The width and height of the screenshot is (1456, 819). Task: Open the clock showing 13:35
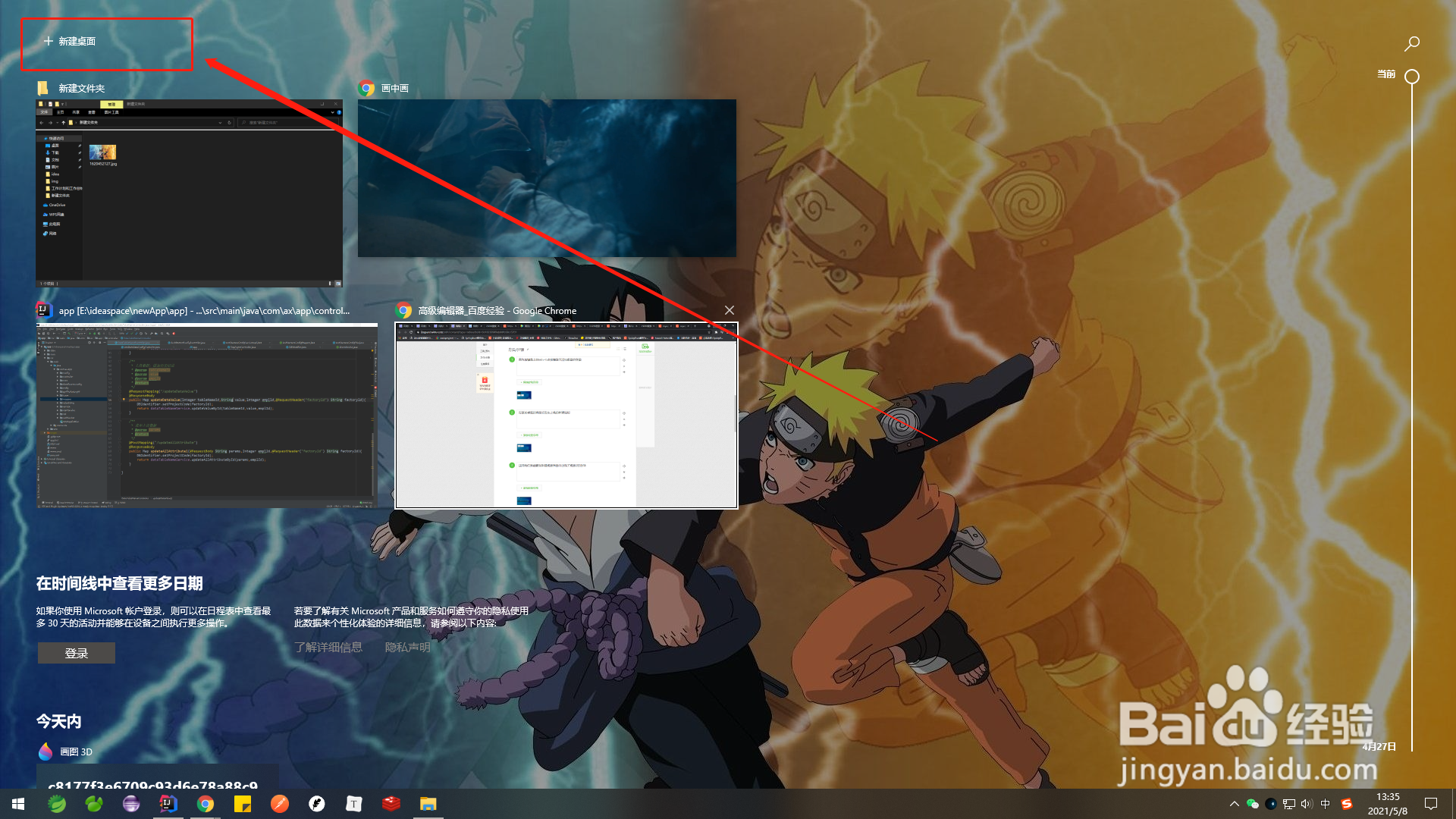tap(1388, 804)
